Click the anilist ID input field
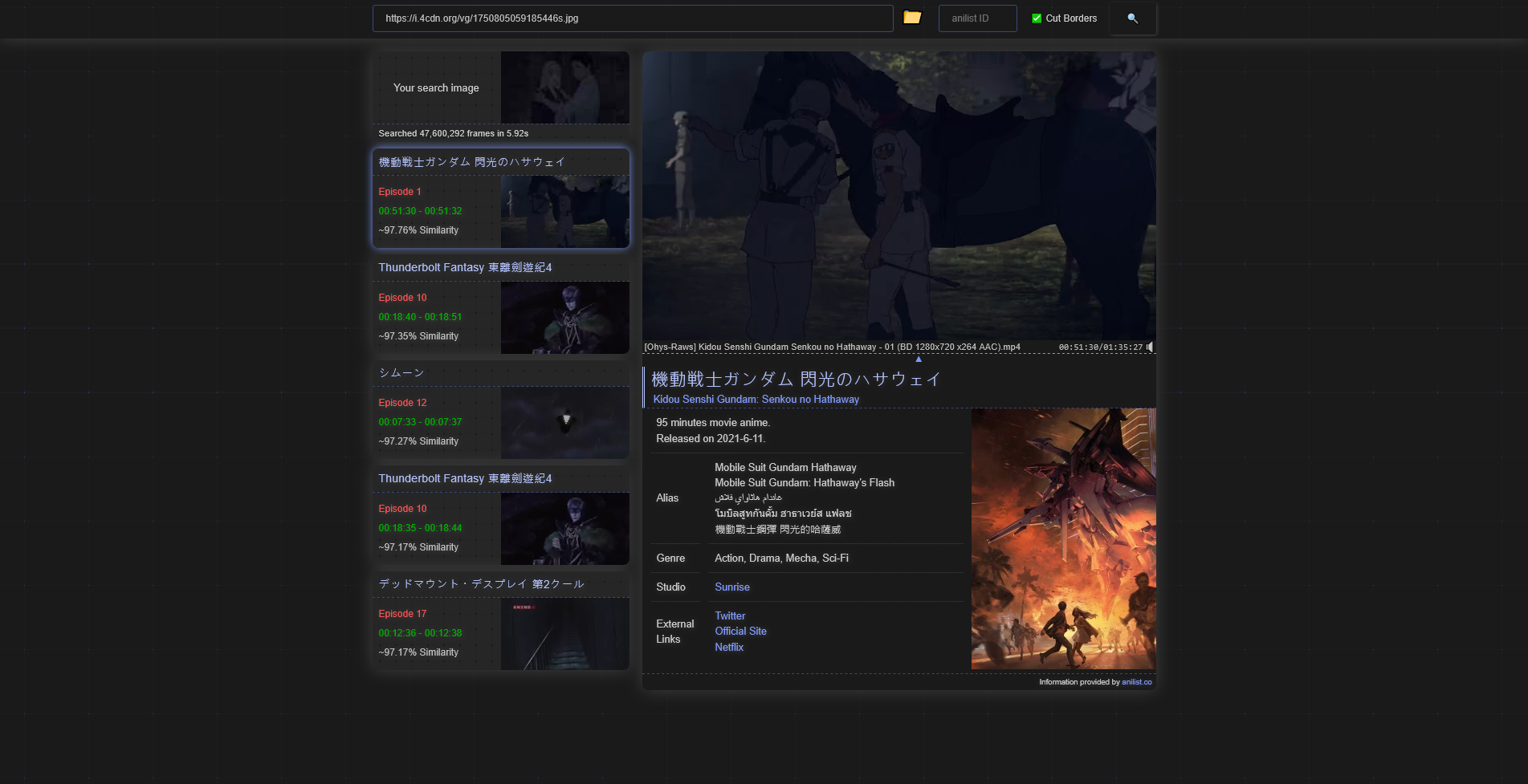Viewport: 1528px width, 784px height. click(977, 18)
